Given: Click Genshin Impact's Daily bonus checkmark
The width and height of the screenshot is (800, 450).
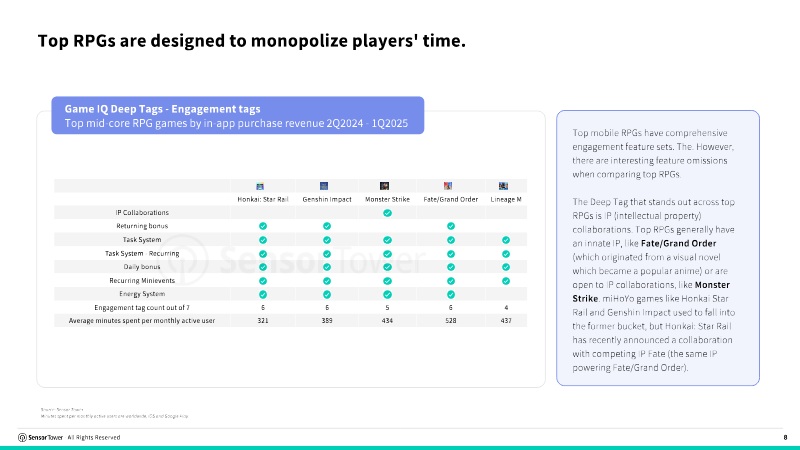Looking at the screenshot, I should click(x=326, y=267).
